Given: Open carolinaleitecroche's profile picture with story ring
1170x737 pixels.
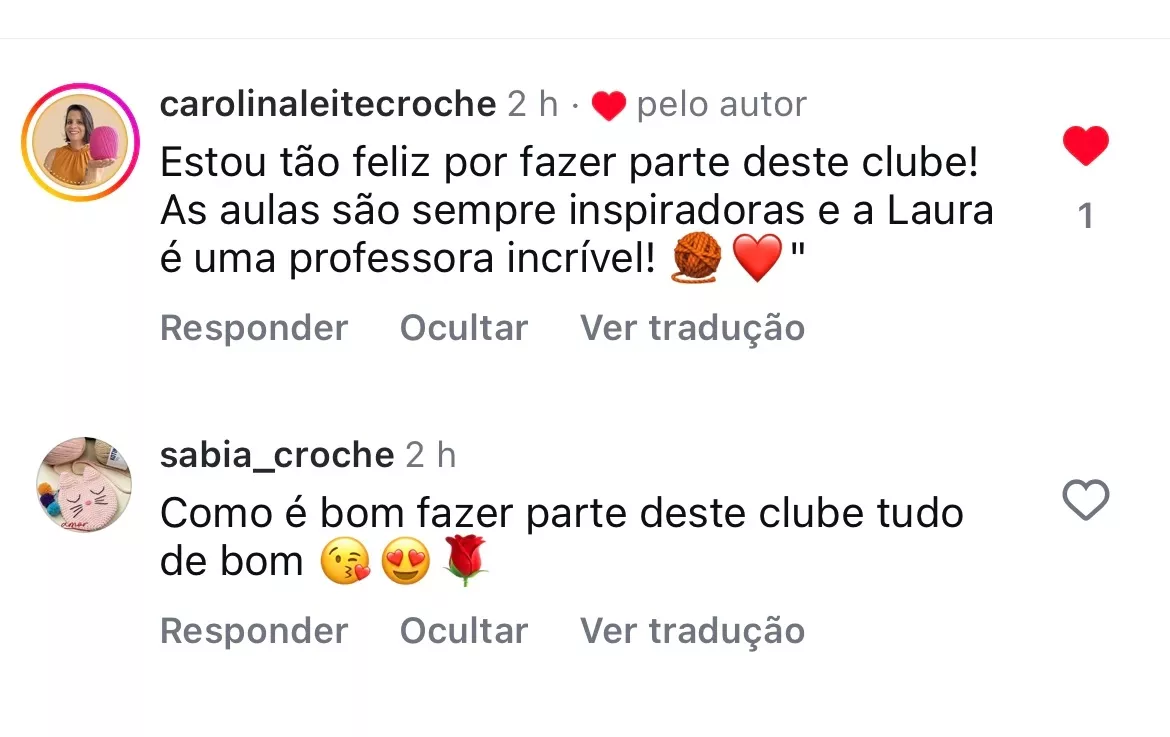Looking at the screenshot, I should click(81, 142).
